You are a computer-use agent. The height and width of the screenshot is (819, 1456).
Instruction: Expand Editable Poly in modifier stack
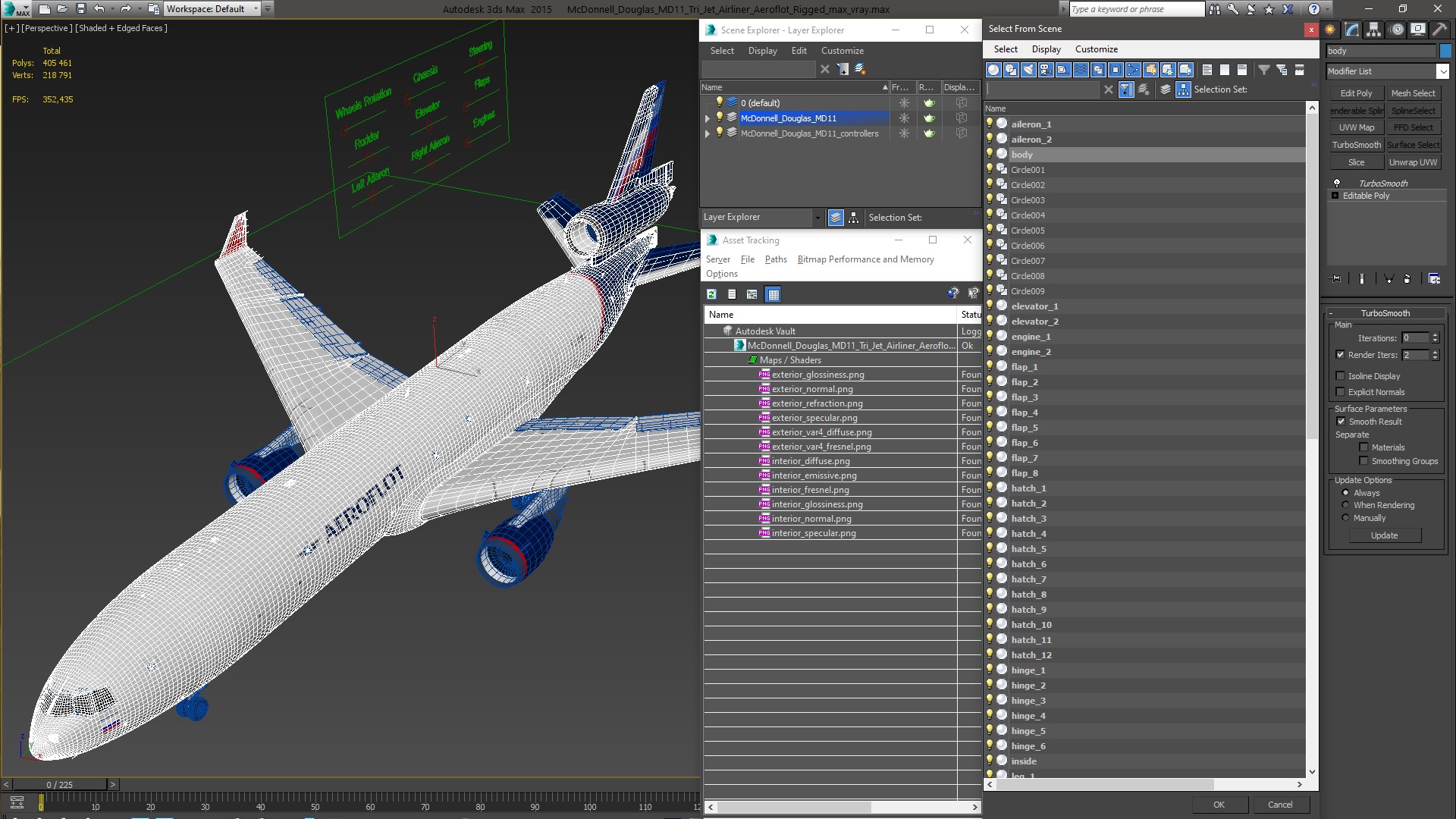pyautogui.click(x=1335, y=196)
